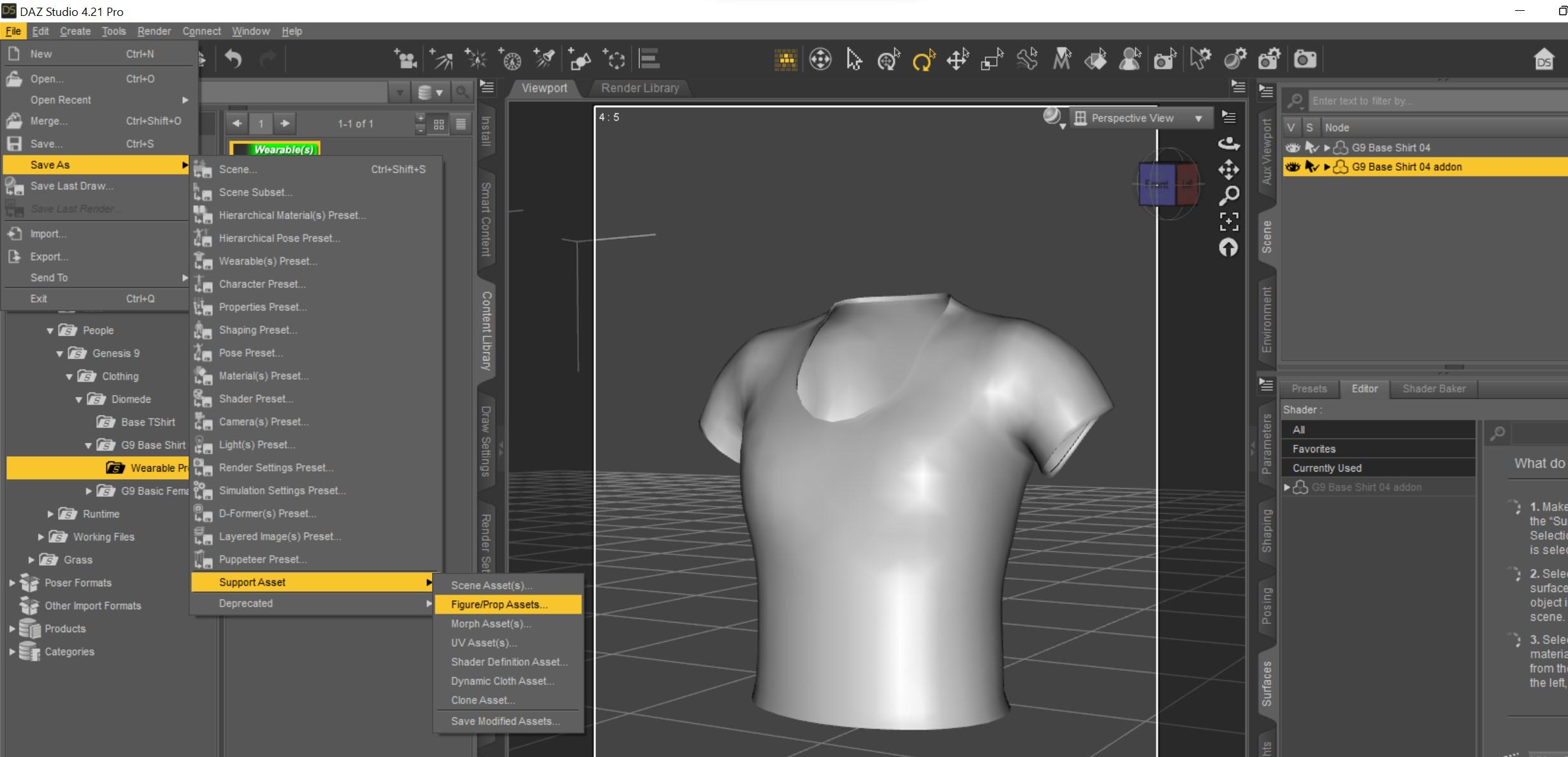The width and height of the screenshot is (1568, 757).
Task: Toggle selectability arrow for G9 Base Shirt 04
Action: pyautogui.click(x=1311, y=148)
